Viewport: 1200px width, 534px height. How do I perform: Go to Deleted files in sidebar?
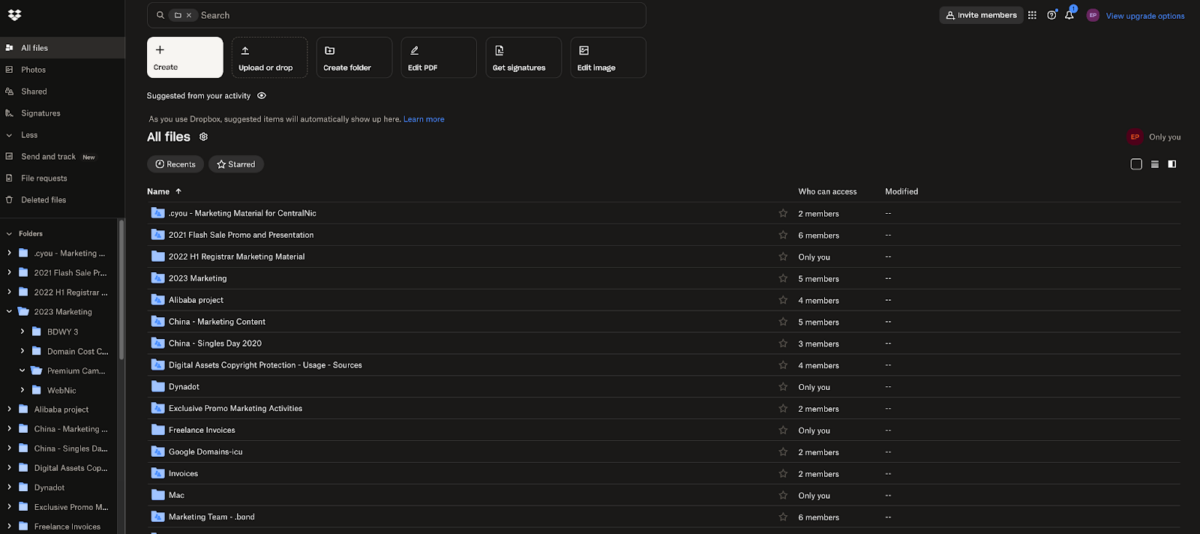(43, 200)
